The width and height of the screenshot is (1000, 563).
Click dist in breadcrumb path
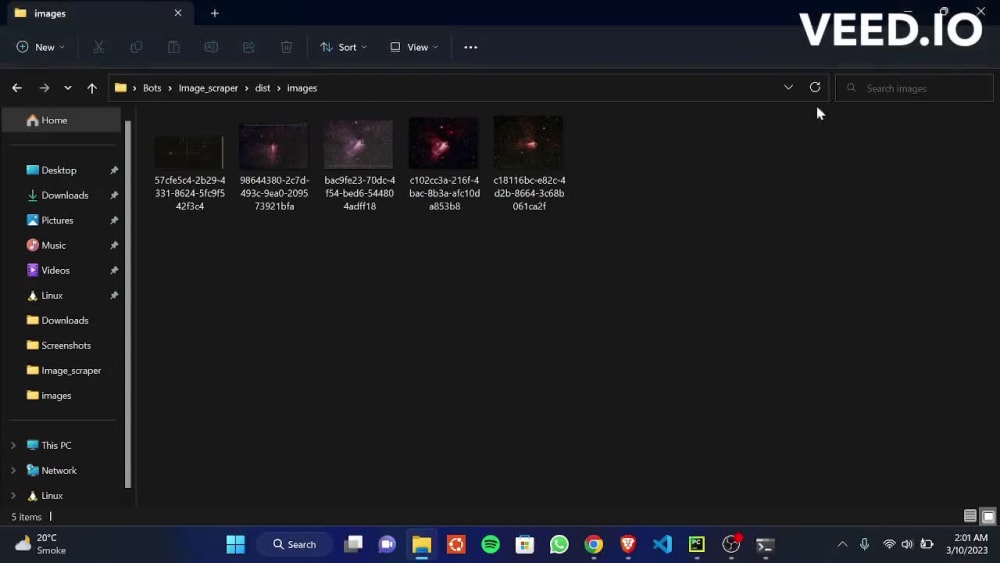coord(263,88)
